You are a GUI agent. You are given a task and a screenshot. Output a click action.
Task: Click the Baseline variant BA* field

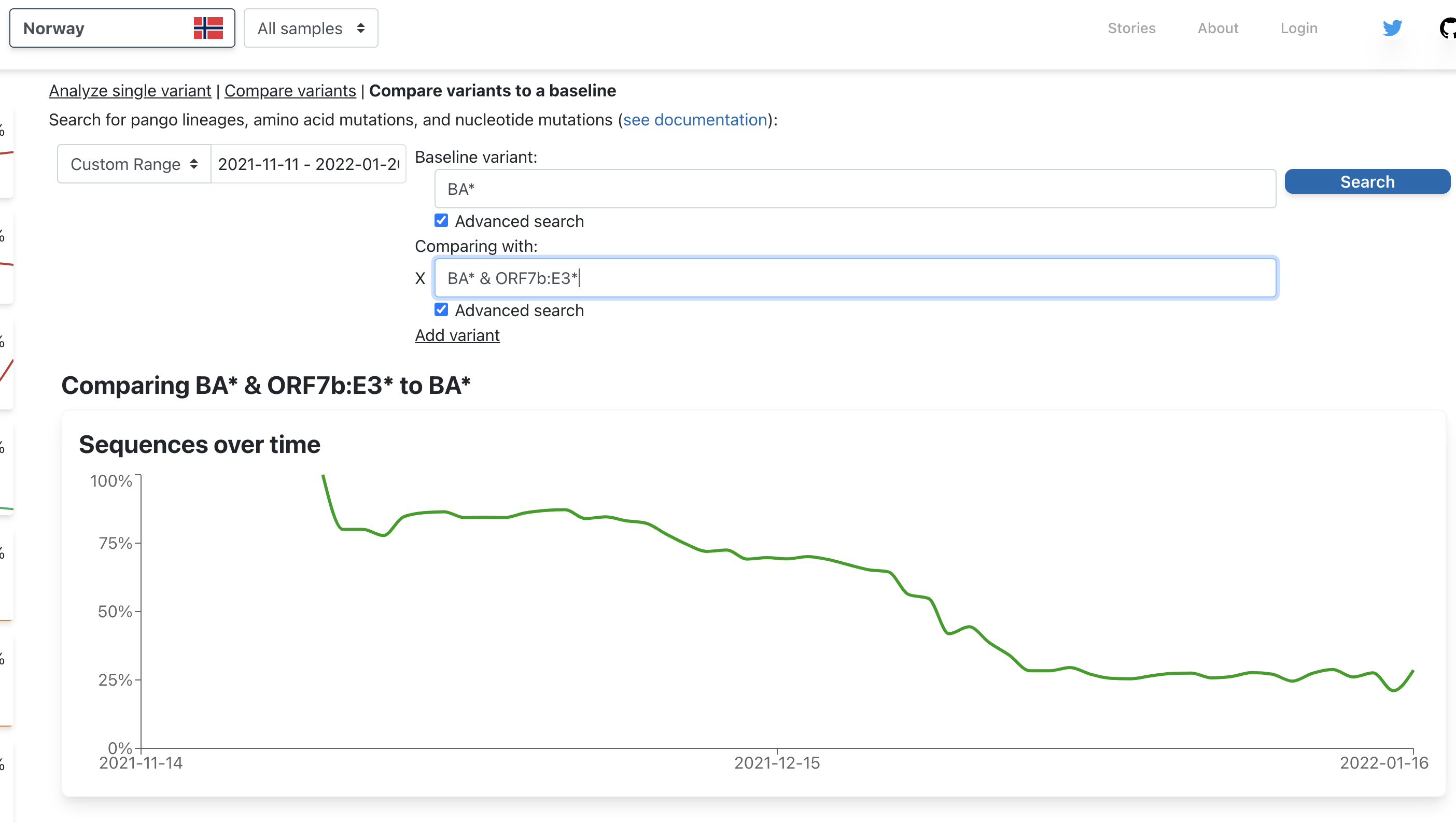(x=855, y=189)
